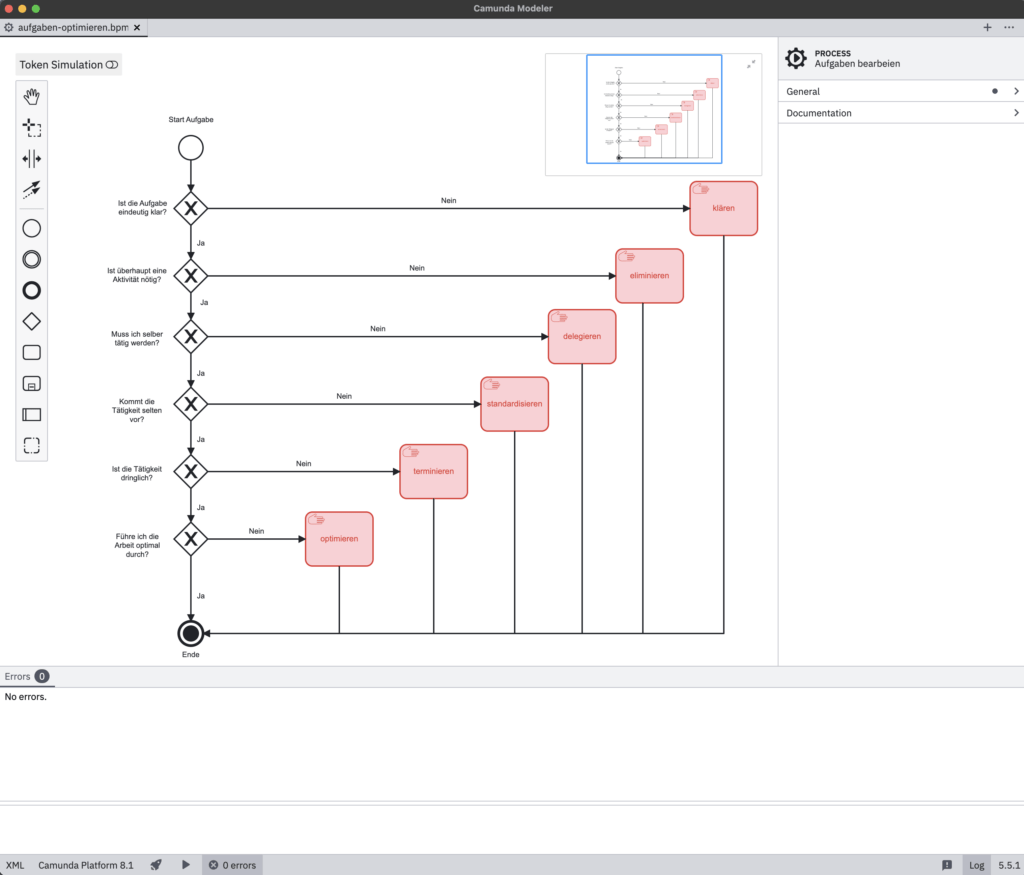Viewport: 1024px width, 875px height.
Task: Expand the General properties section
Action: 898,91
